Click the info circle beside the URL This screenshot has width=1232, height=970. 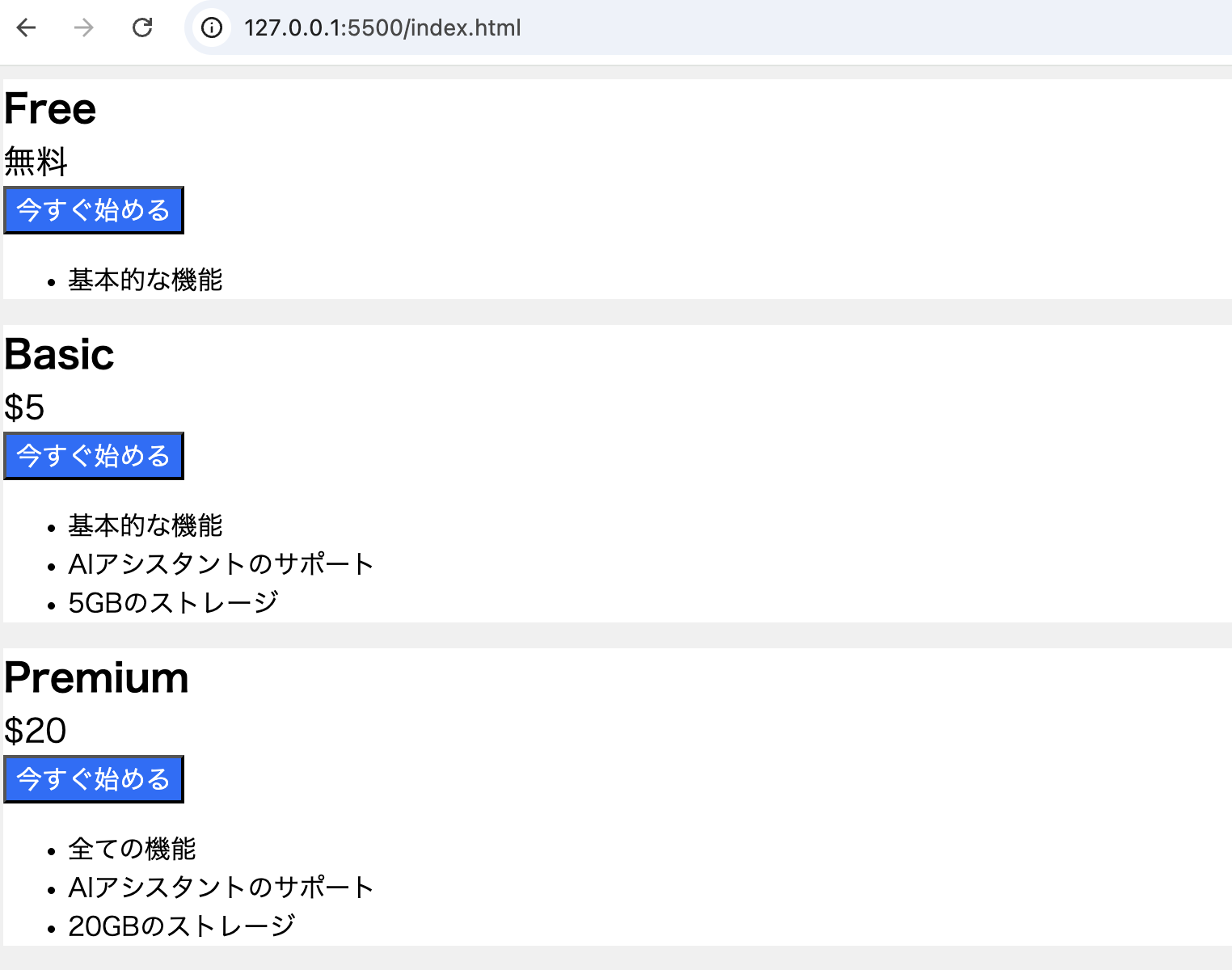(x=211, y=27)
